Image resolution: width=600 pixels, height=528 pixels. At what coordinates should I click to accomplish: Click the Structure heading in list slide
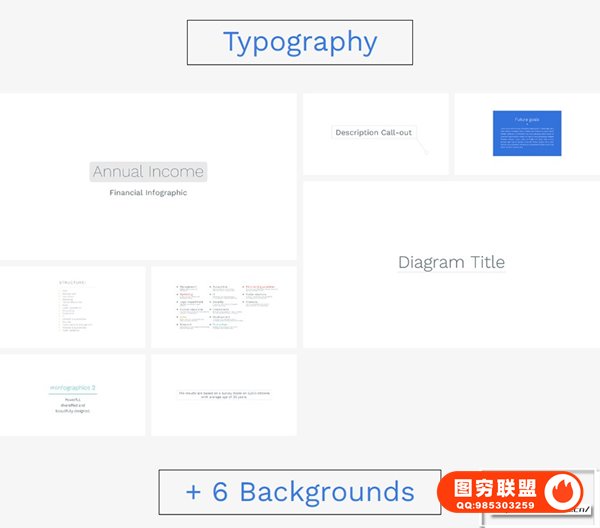pyautogui.click(x=73, y=282)
